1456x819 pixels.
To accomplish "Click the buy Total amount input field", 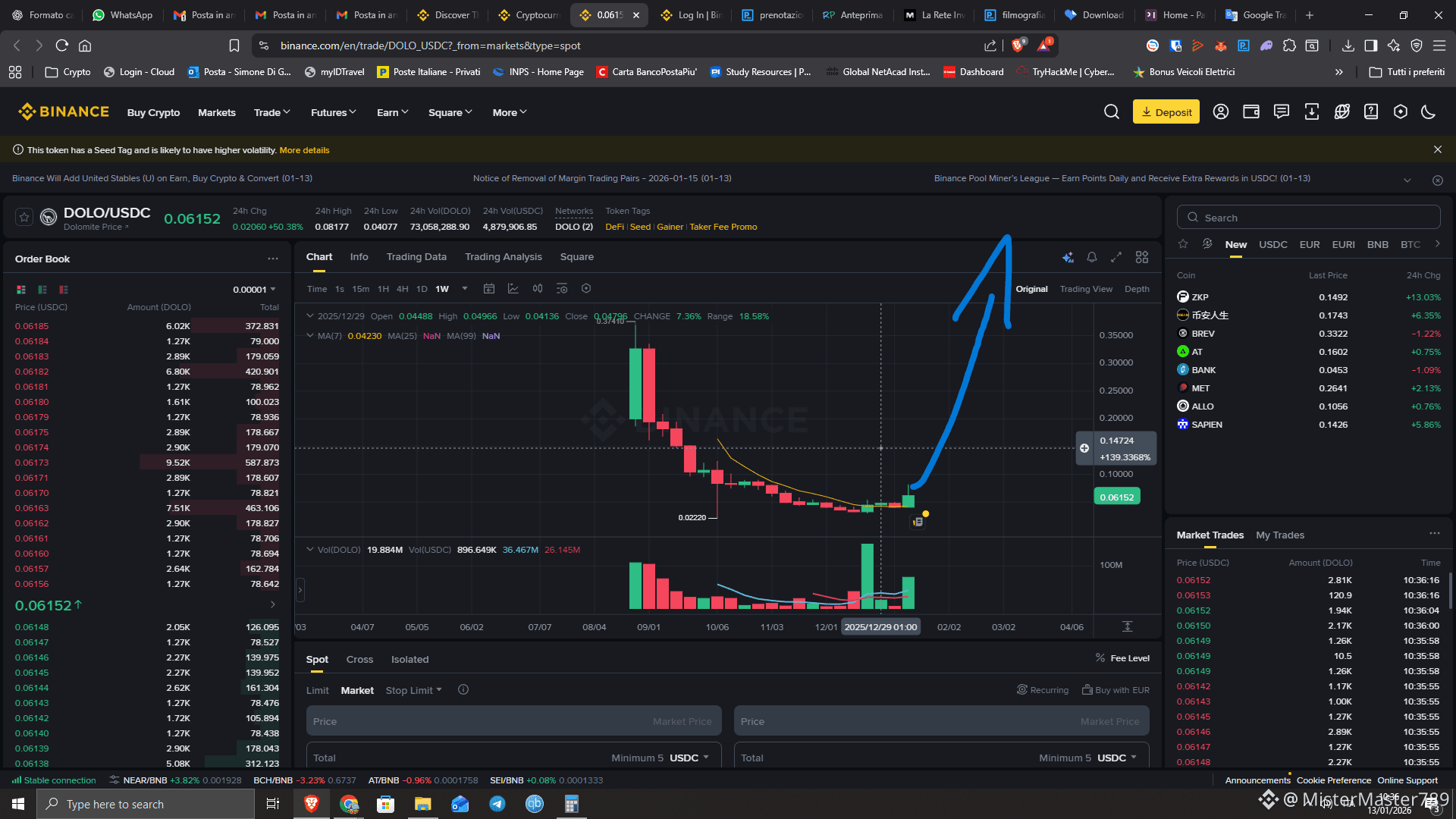I will 513,758.
